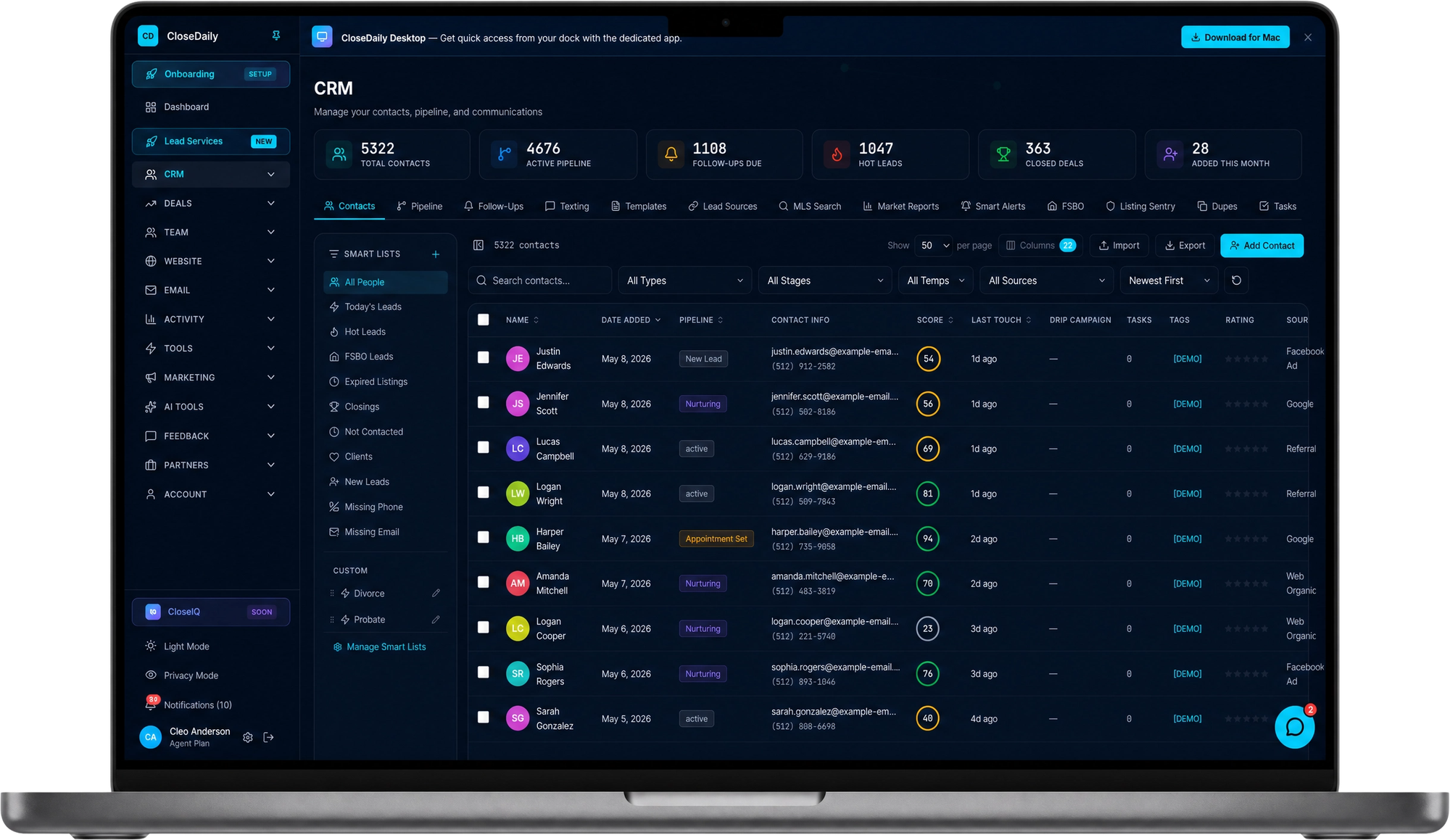
Task: Open the Columns 22 button
Action: point(1040,245)
